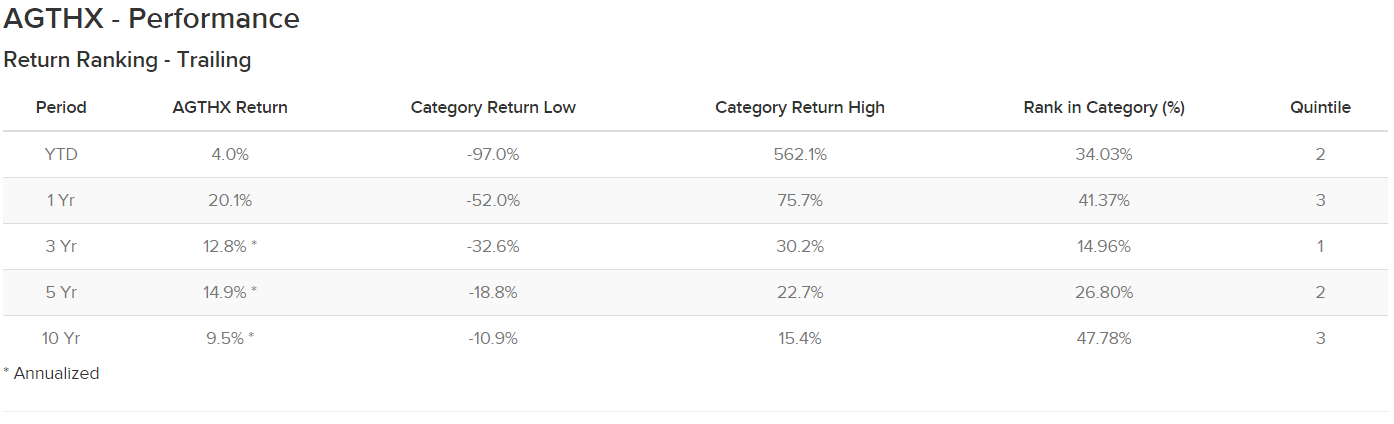Select the 10 Yr period label
1394x424 pixels.
(61, 338)
